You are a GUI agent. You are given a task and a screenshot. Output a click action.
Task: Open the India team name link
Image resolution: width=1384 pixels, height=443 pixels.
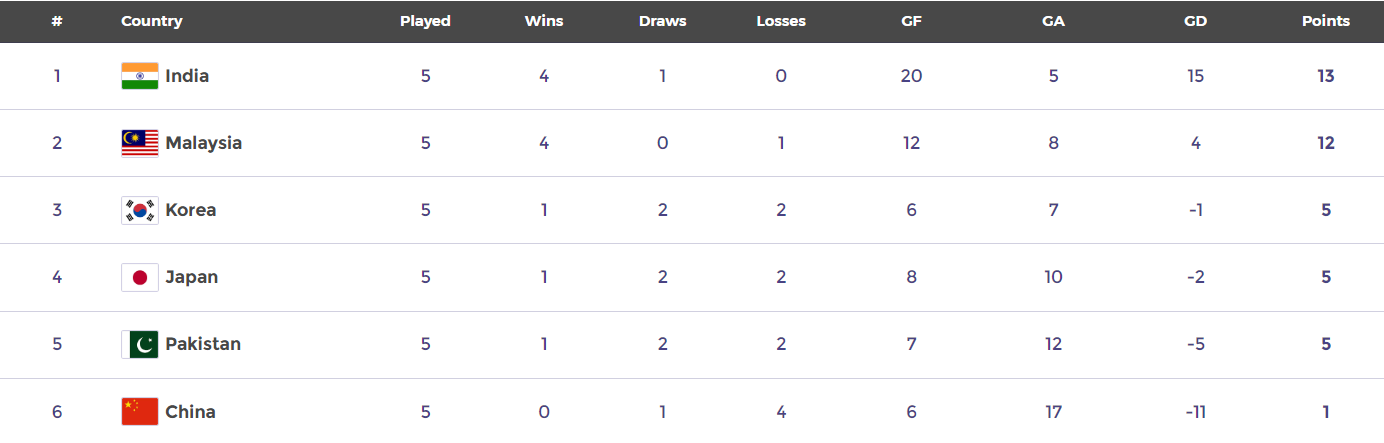pyautogui.click(x=187, y=76)
